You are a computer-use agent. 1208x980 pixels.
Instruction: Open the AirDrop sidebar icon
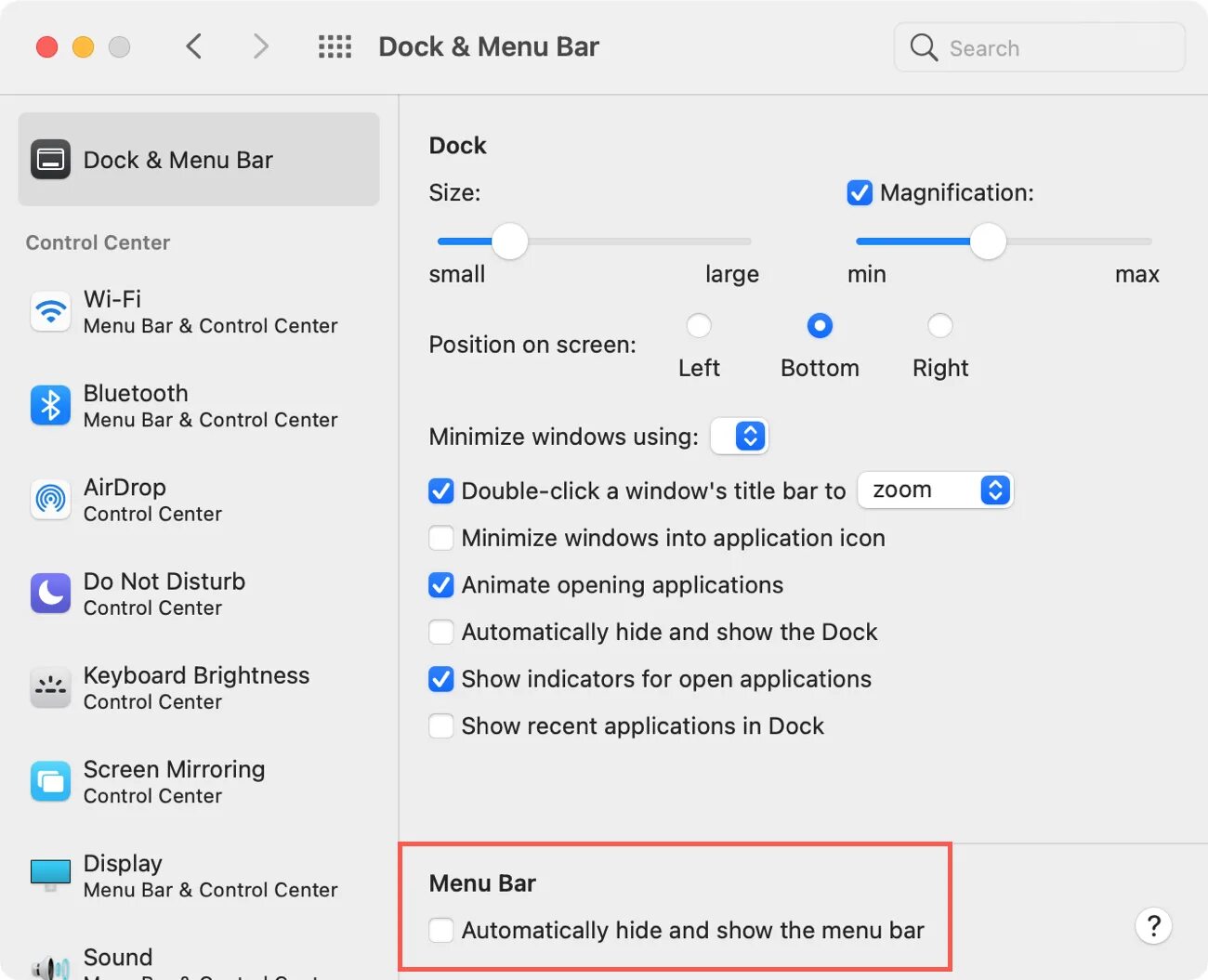coord(50,500)
